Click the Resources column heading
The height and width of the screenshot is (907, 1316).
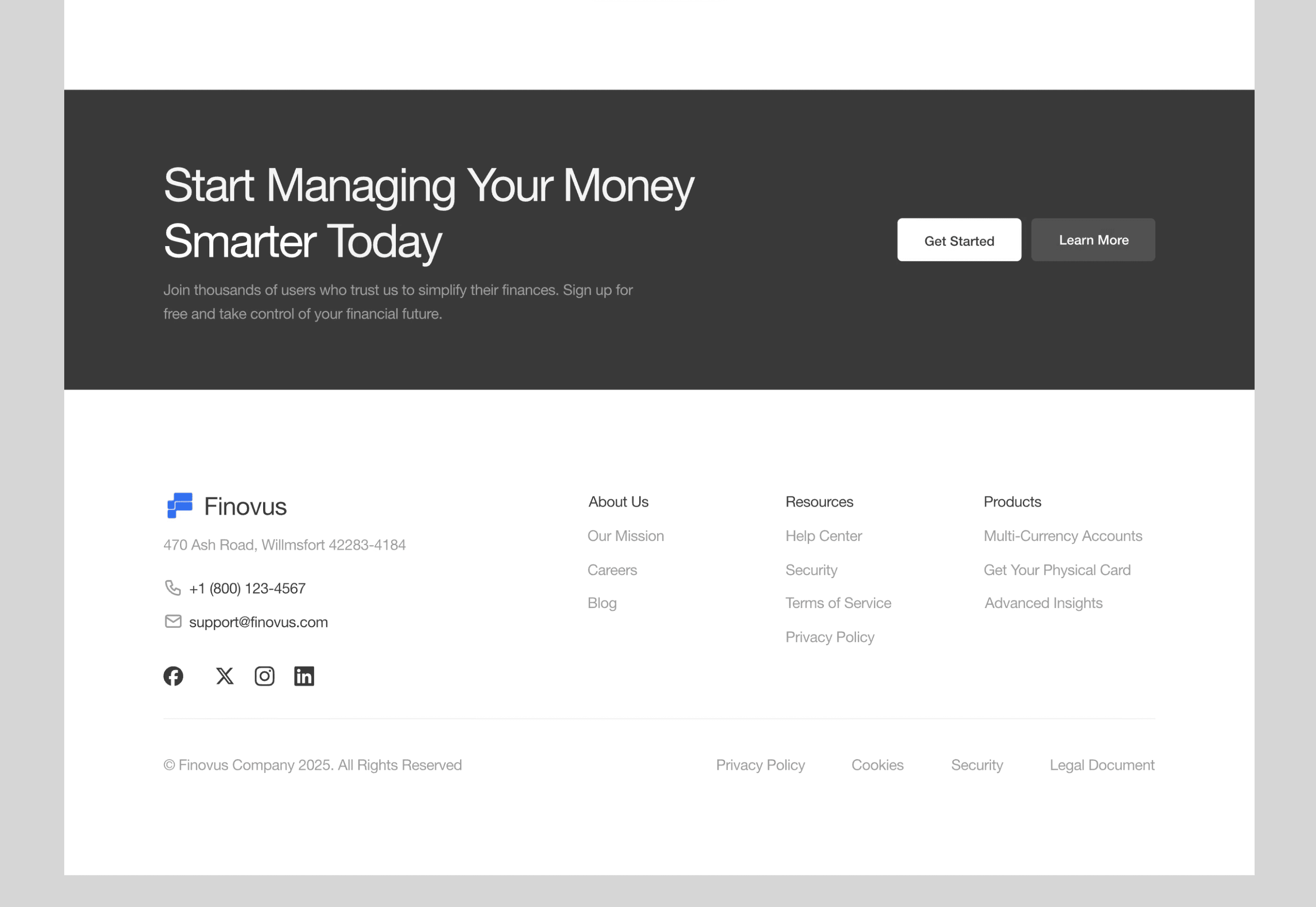(820, 502)
